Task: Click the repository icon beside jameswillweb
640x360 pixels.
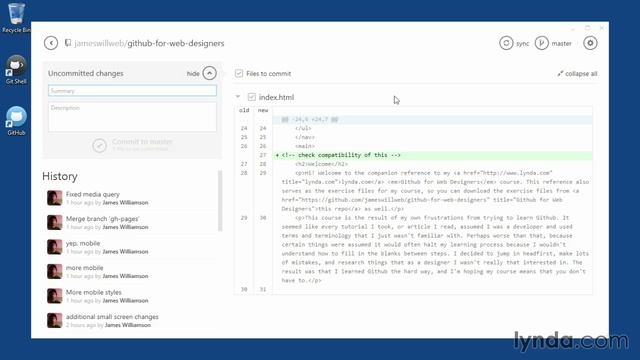Action: click(68, 43)
